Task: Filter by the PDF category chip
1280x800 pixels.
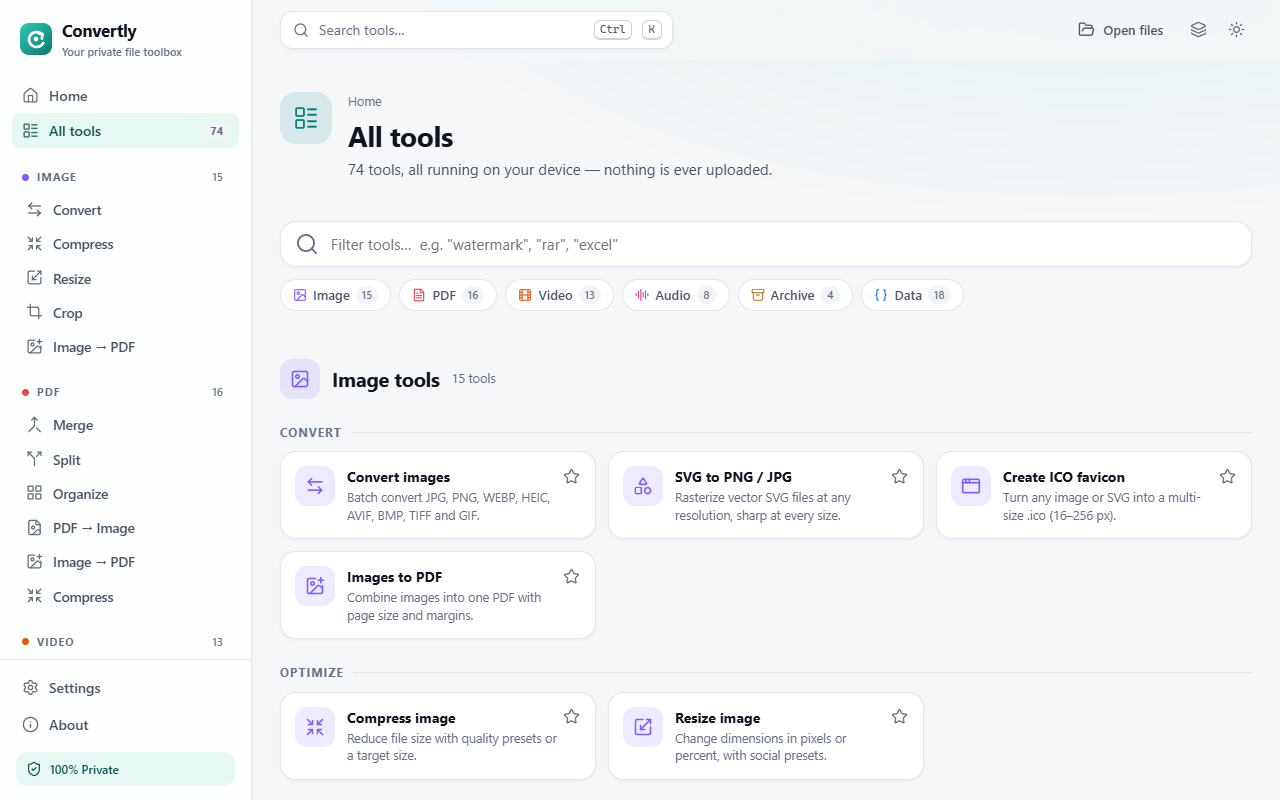Action: [x=448, y=295]
